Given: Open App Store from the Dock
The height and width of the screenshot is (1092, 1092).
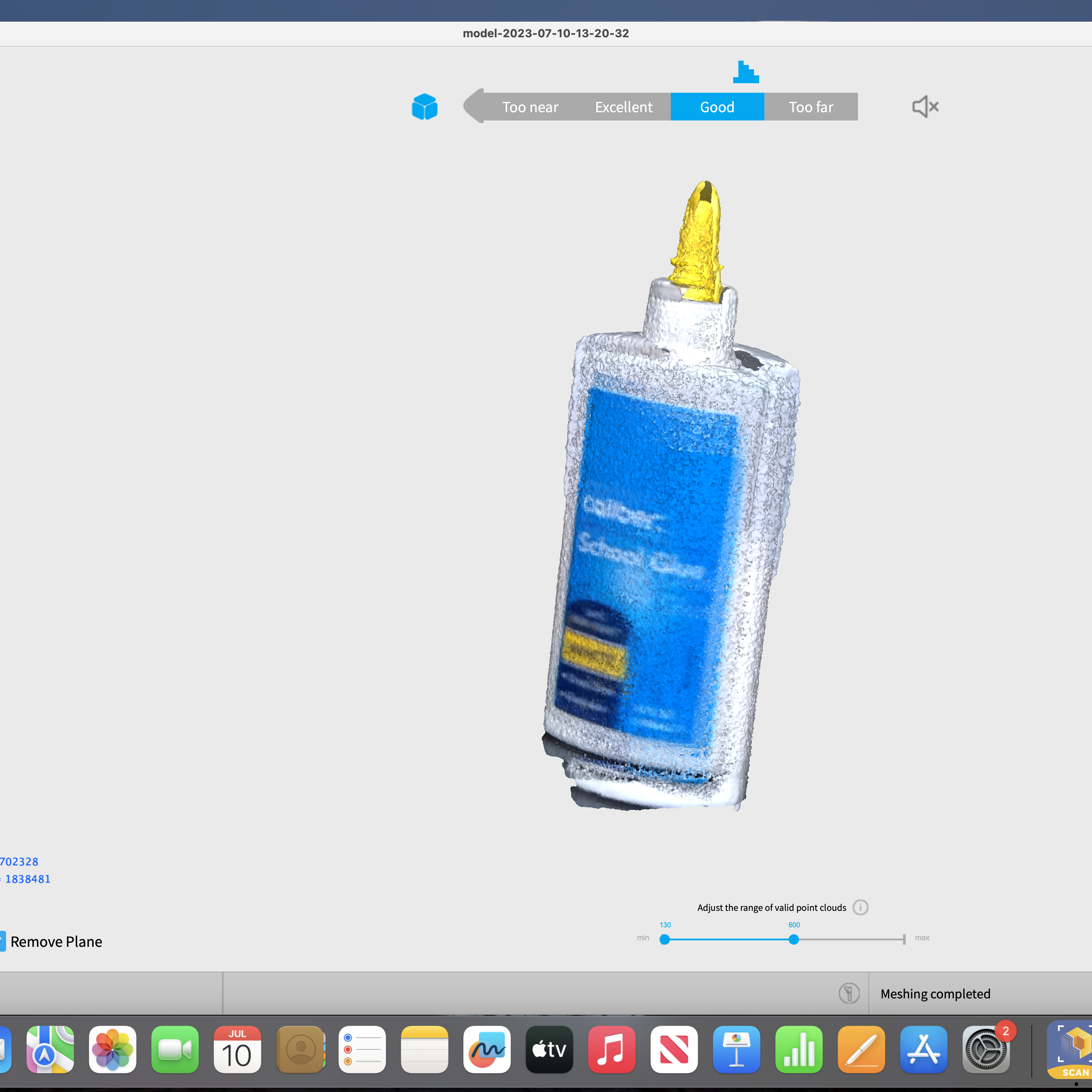Looking at the screenshot, I should tap(923, 1050).
